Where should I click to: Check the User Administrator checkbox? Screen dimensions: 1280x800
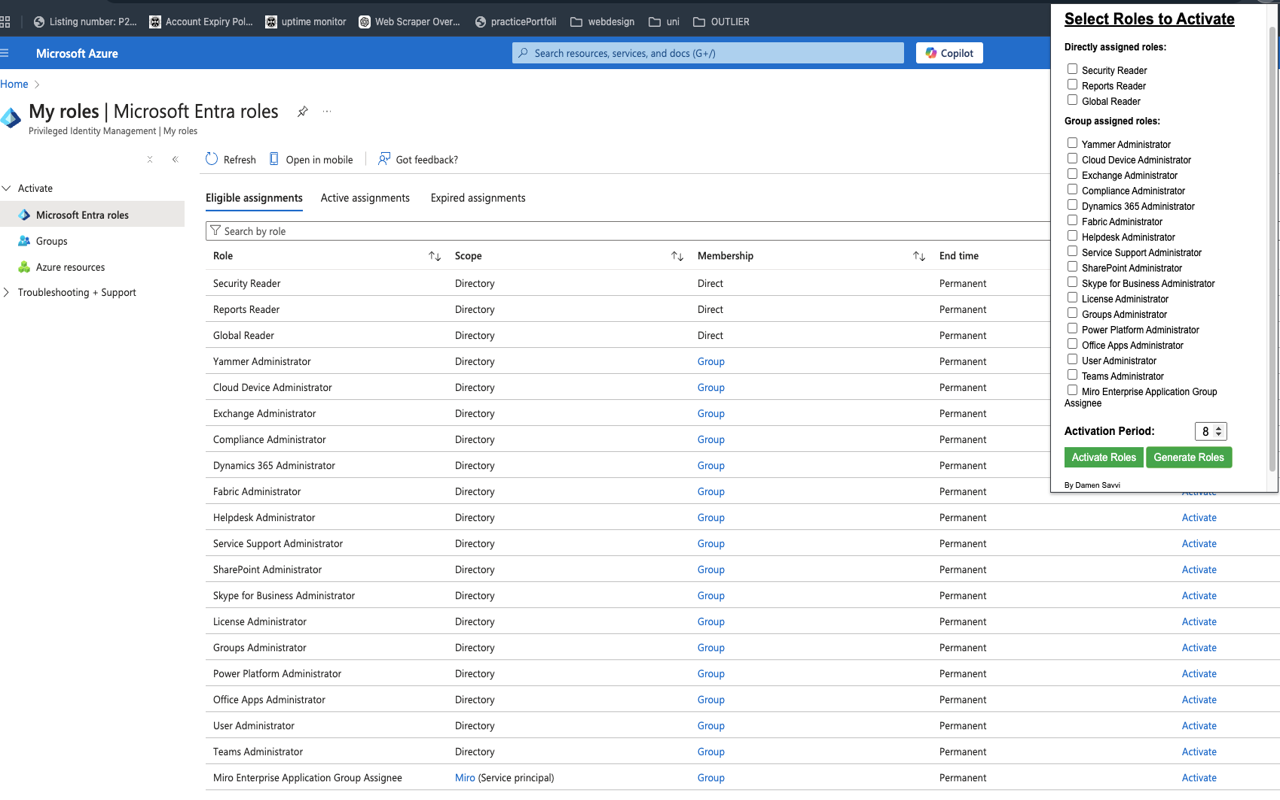[1072, 359]
